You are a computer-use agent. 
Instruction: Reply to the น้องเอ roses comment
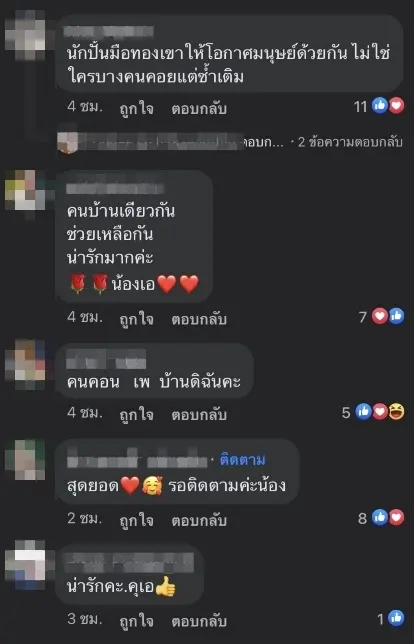(199, 318)
